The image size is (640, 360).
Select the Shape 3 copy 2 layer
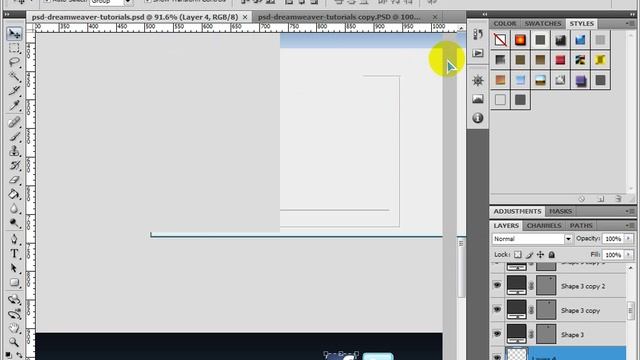[x=583, y=286]
